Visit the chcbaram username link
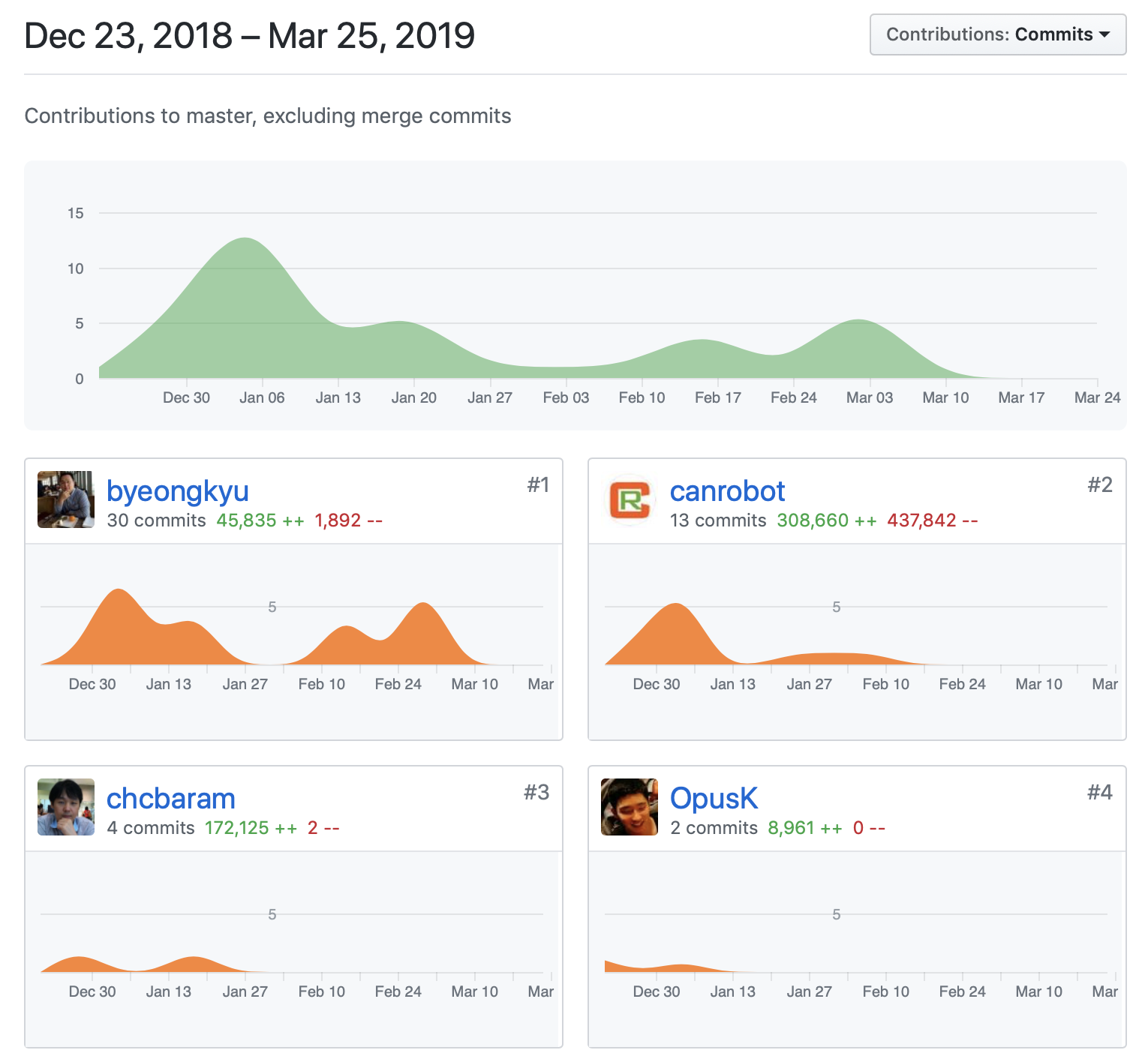Screen dimensions: 1148x1053 pyautogui.click(x=171, y=799)
